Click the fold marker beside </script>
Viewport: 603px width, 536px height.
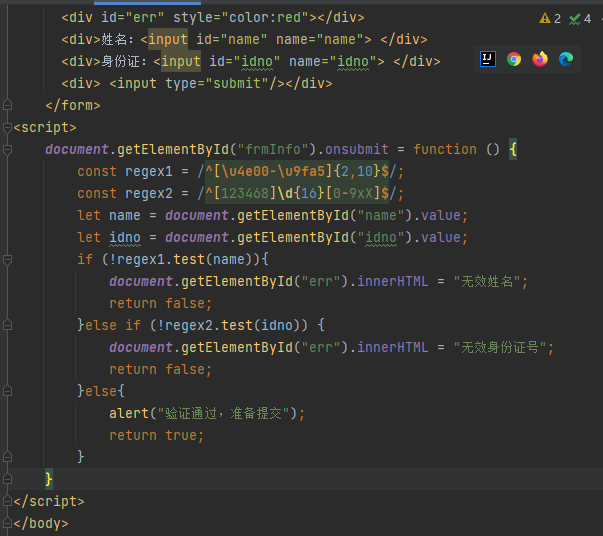(7, 501)
